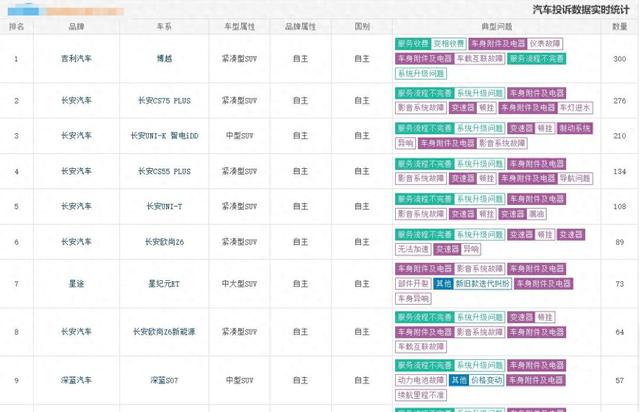Click the 车载互联故障 tag in 博越 row
The image size is (640, 412).
click(x=480, y=59)
